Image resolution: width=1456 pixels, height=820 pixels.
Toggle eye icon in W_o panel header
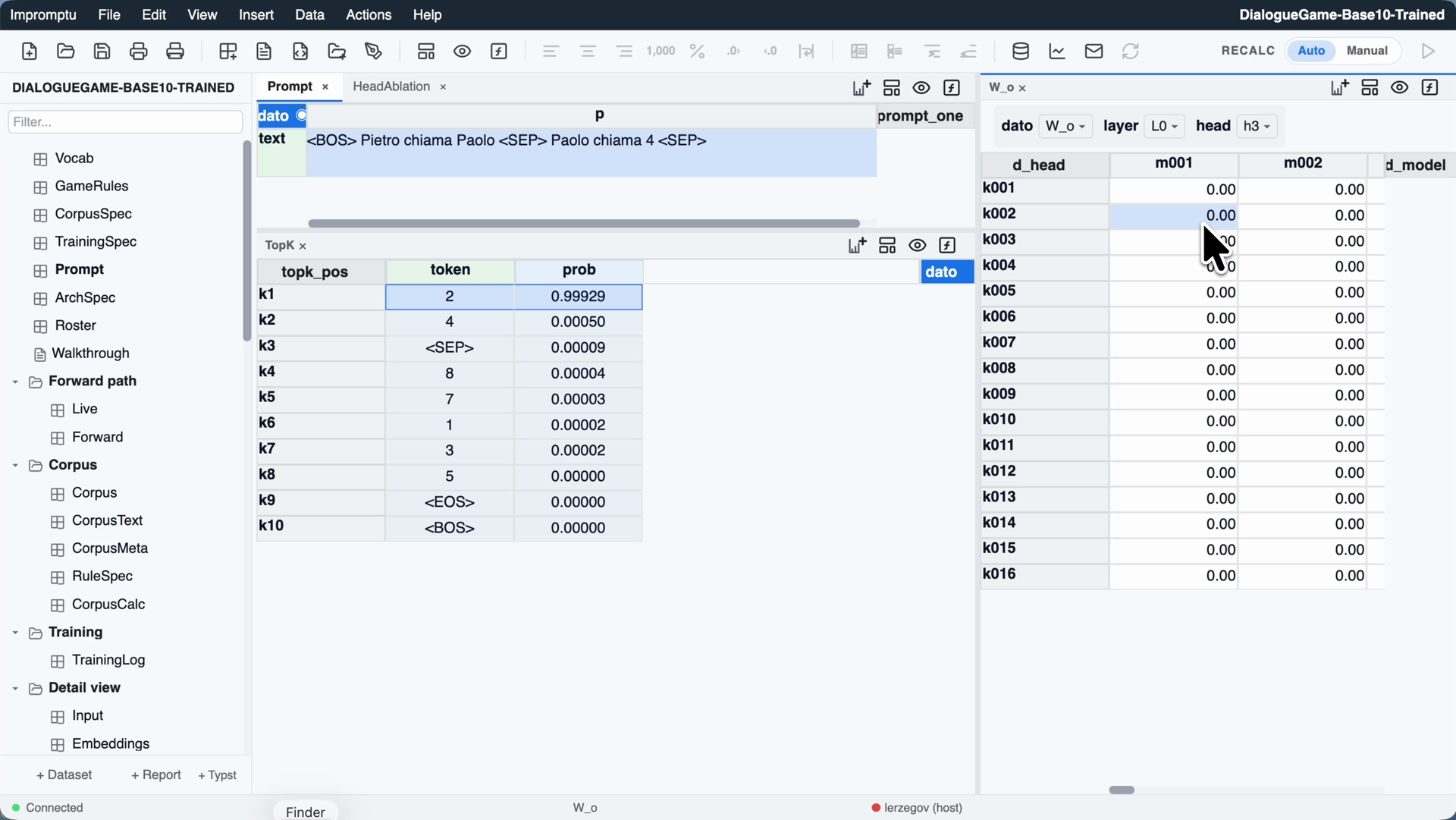[1400, 87]
